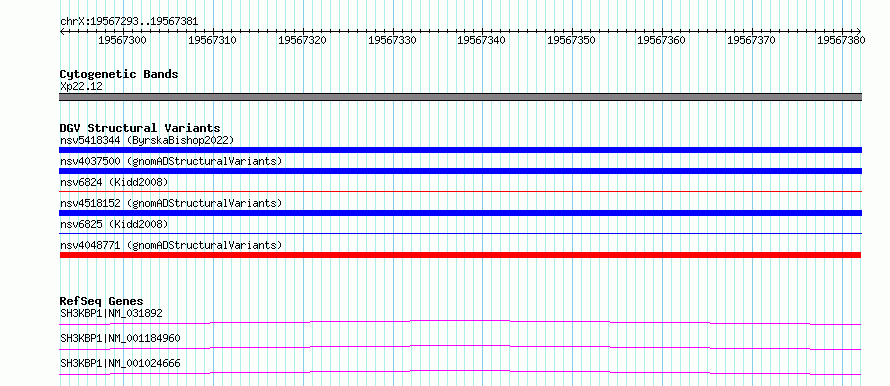
Task: Click ruler position 19567310
Action: click(x=212, y=40)
